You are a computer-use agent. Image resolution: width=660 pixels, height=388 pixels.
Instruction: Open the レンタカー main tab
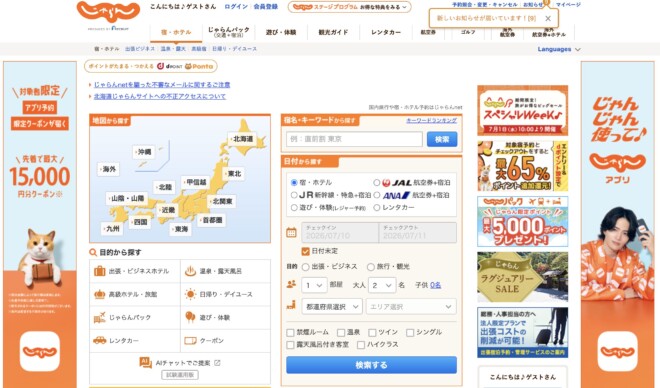[386, 32]
